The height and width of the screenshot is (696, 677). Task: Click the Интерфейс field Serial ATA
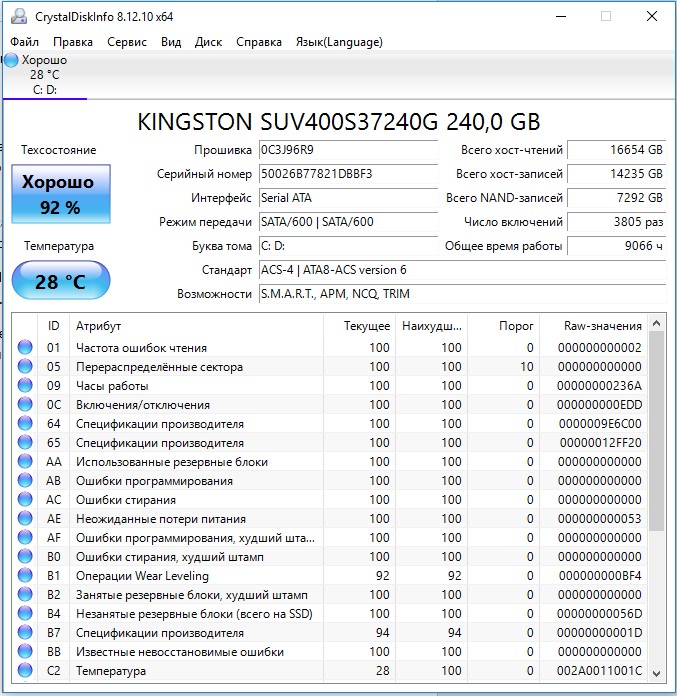(348, 198)
